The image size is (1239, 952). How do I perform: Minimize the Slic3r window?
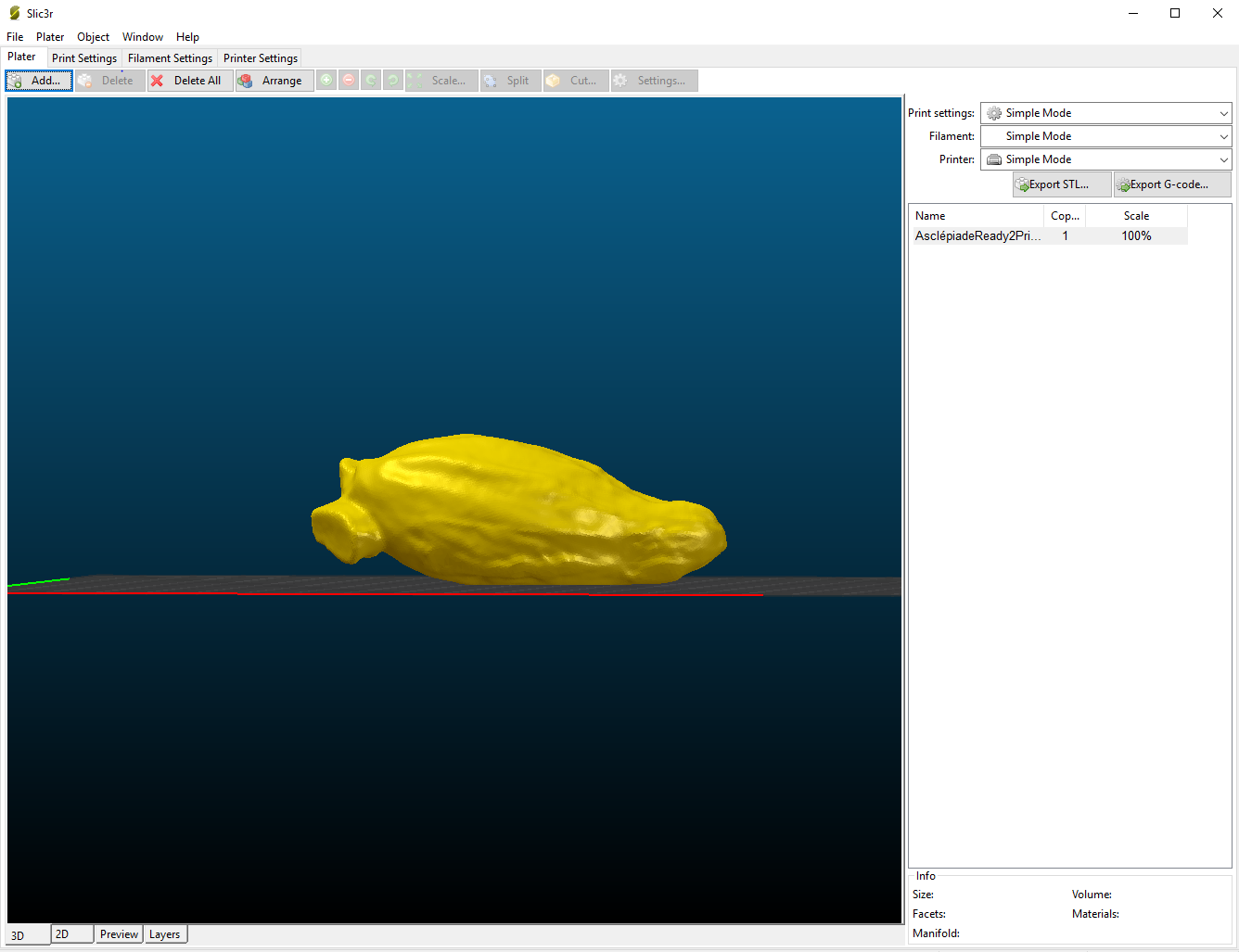(x=1133, y=13)
